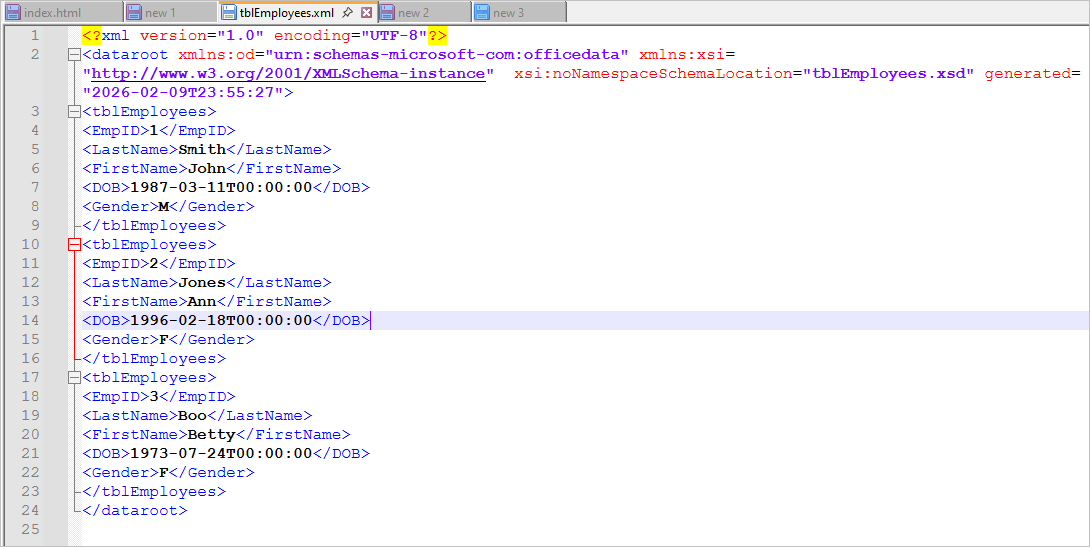The image size is (1090, 547).
Task: Click the save icon on new 3 tab
Action: pyautogui.click(x=482, y=13)
